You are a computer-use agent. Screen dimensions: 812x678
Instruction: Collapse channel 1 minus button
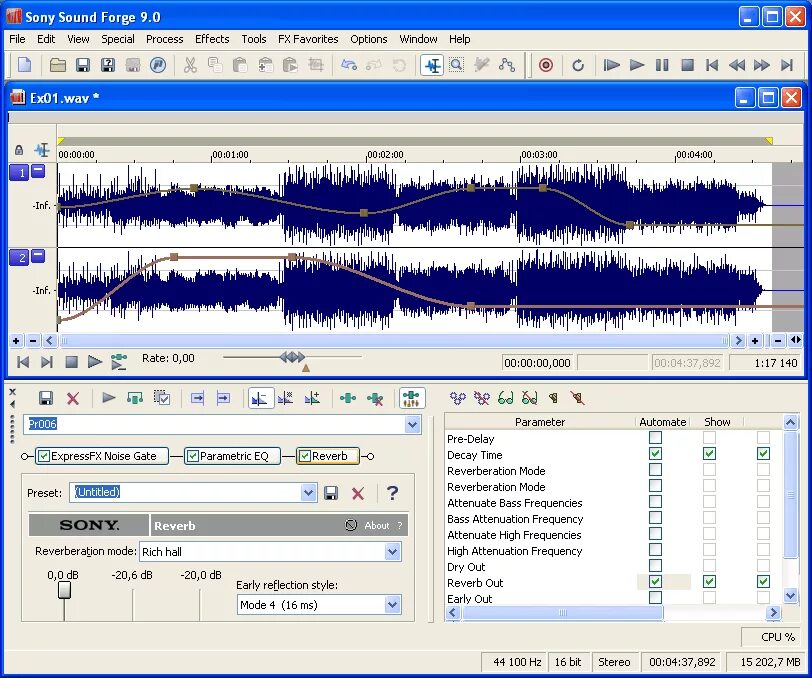point(38,171)
